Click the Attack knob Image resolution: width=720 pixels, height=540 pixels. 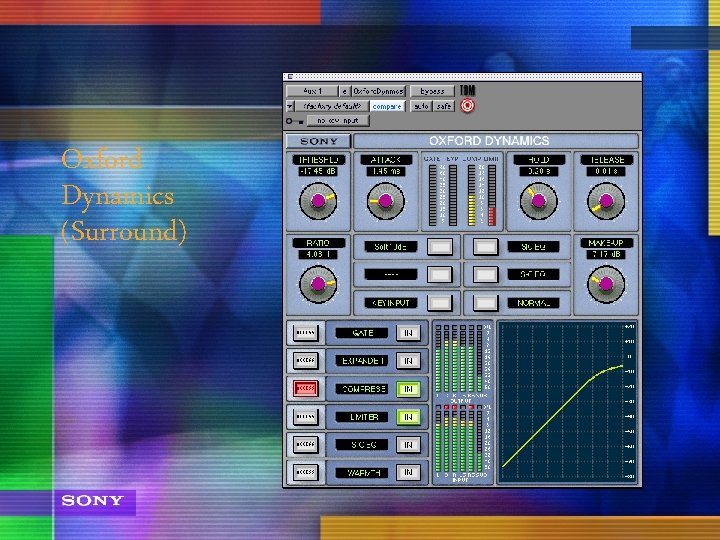click(x=385, y=201)
